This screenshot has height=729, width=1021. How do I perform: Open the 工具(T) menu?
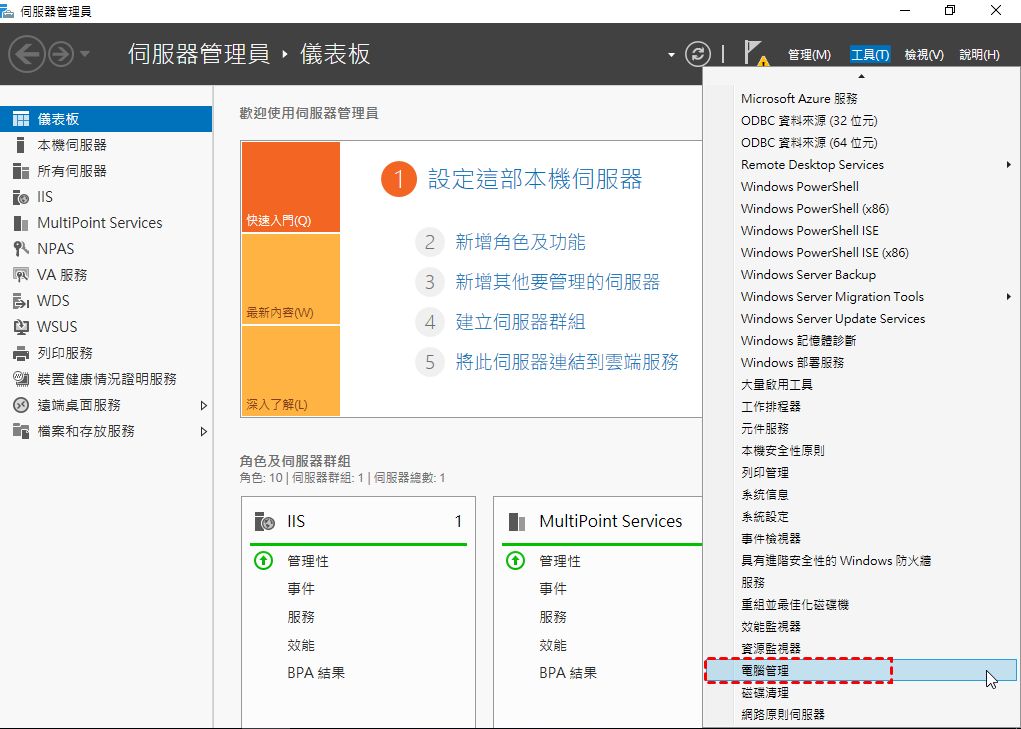tap(870, 55)
